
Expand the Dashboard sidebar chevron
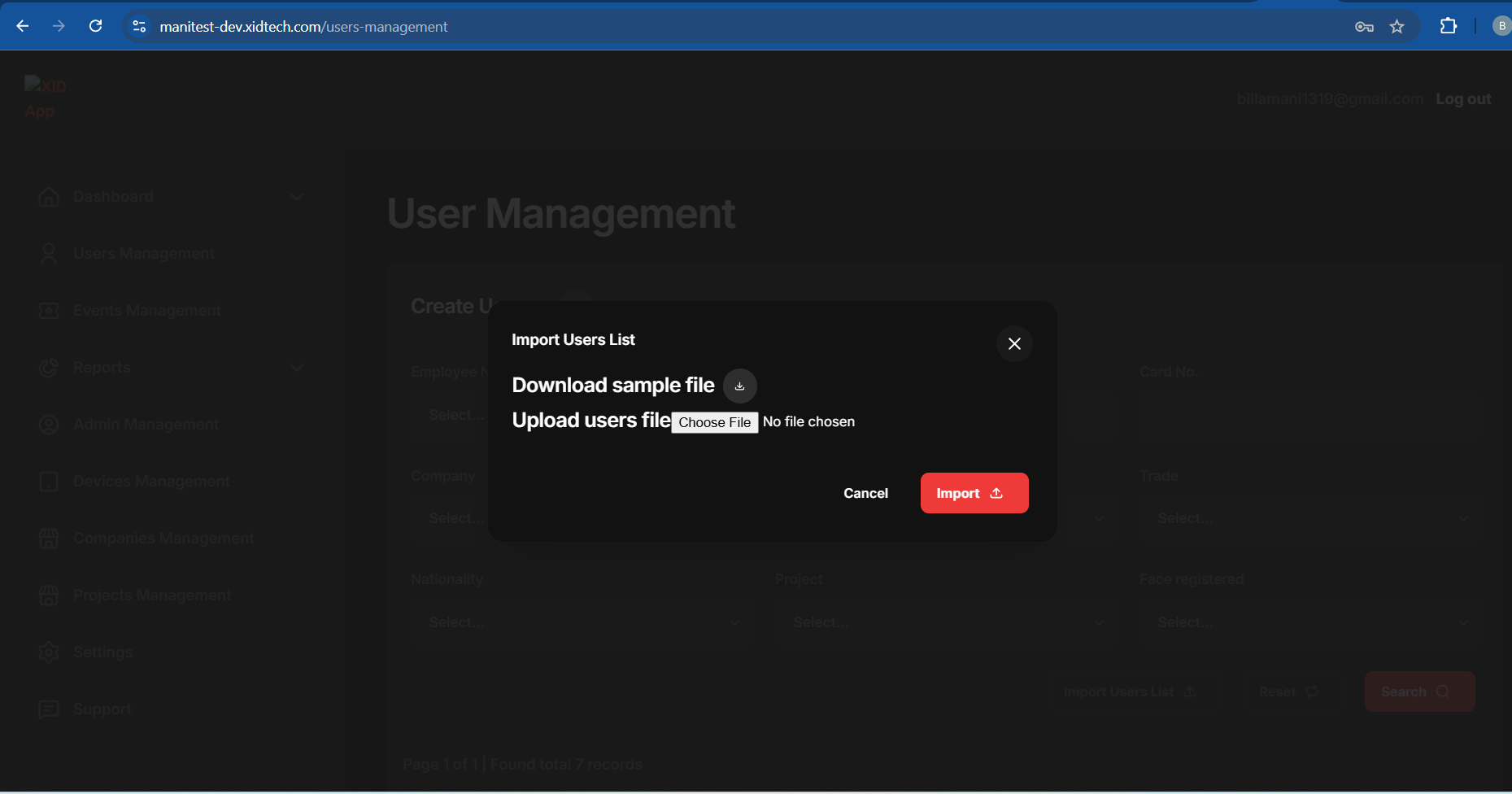coord(297,197)
